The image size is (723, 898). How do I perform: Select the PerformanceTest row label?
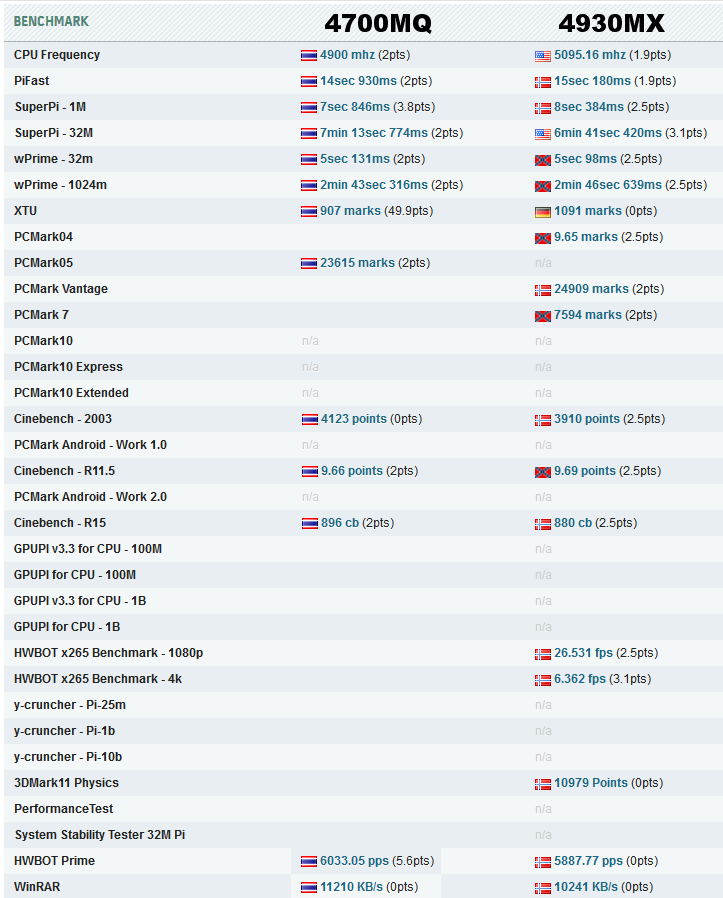tap(64, 809)
